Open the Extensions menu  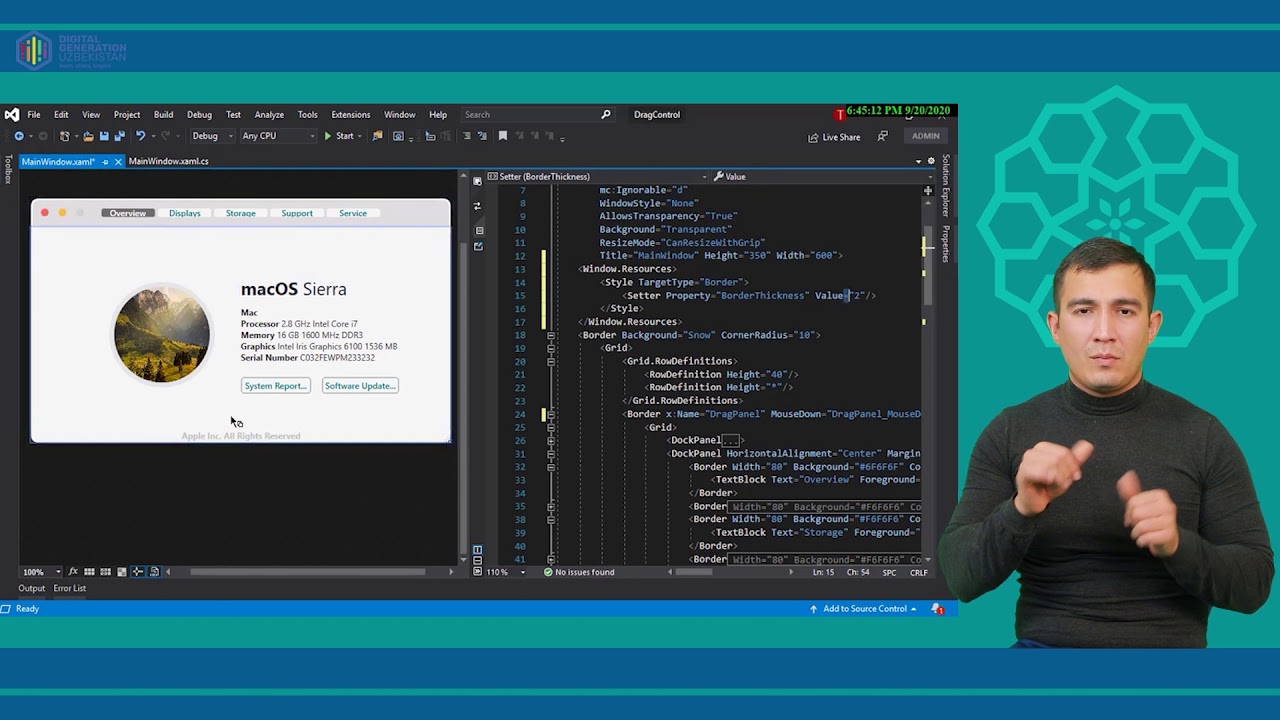coord(350,114)
